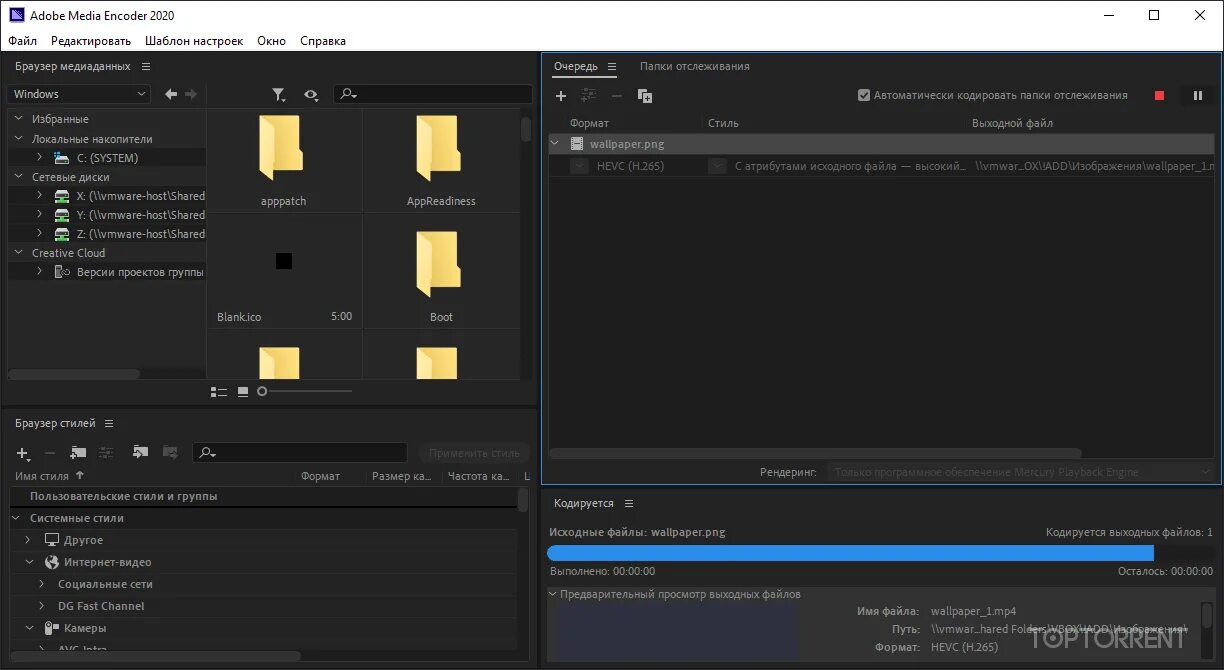This screenshot has width=1224, height=670.
Task: Click the export presets icon
Action: (x=170, y=452)
